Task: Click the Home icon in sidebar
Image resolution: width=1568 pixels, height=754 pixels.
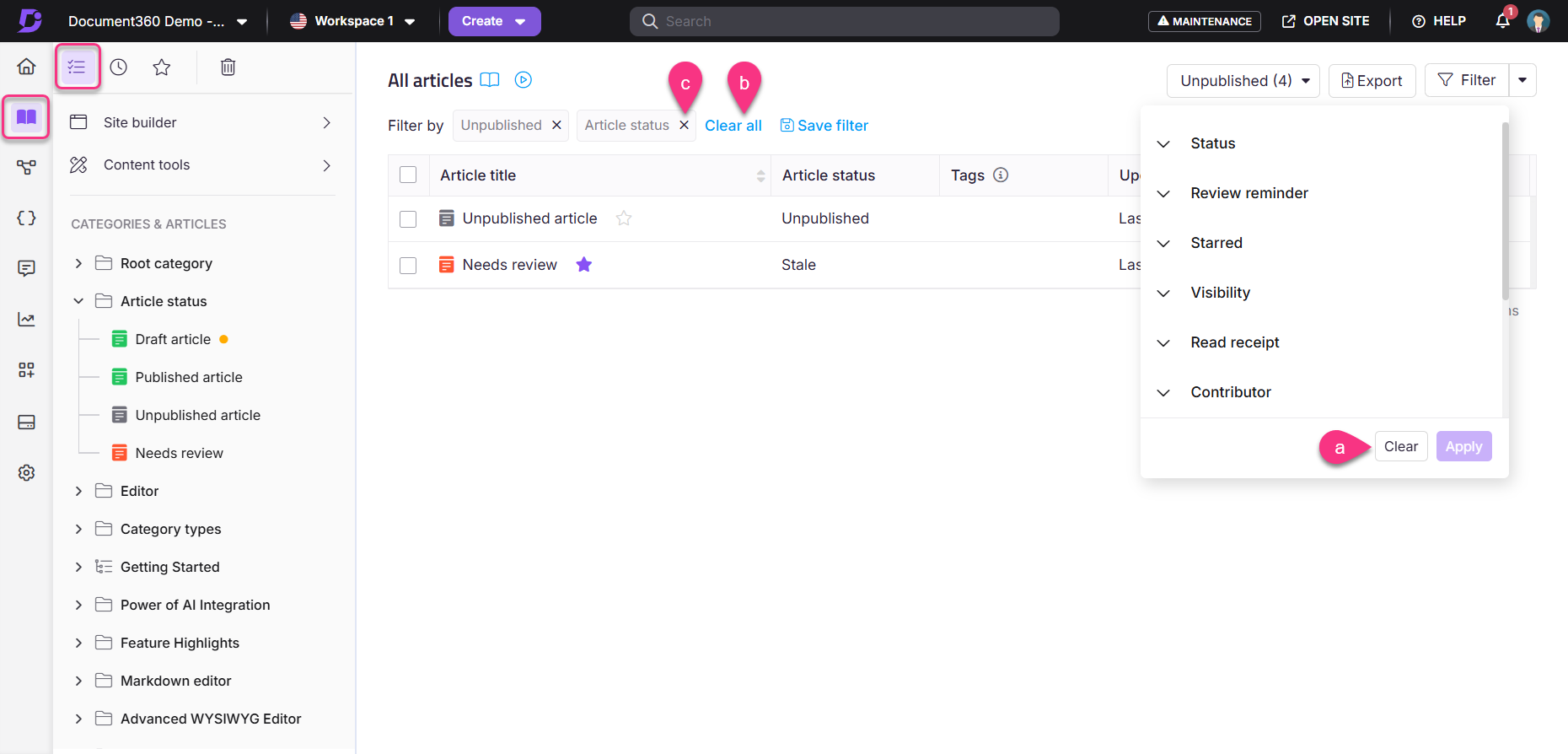Action: [x=27, y=67]
